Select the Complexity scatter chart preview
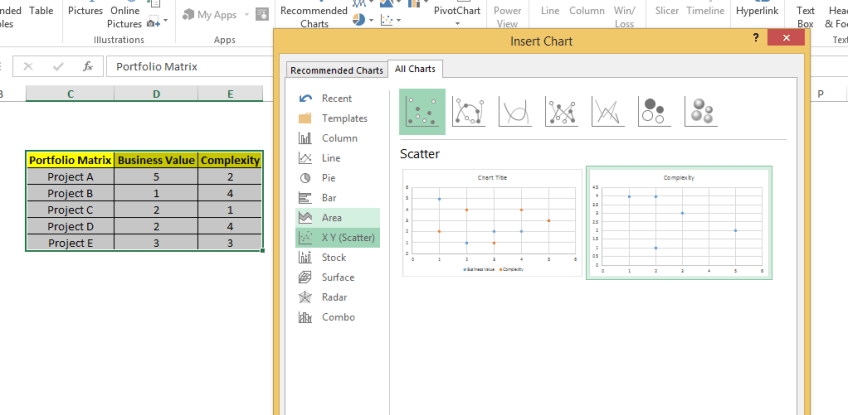This screenshot has width=848, height=415. 678,223
